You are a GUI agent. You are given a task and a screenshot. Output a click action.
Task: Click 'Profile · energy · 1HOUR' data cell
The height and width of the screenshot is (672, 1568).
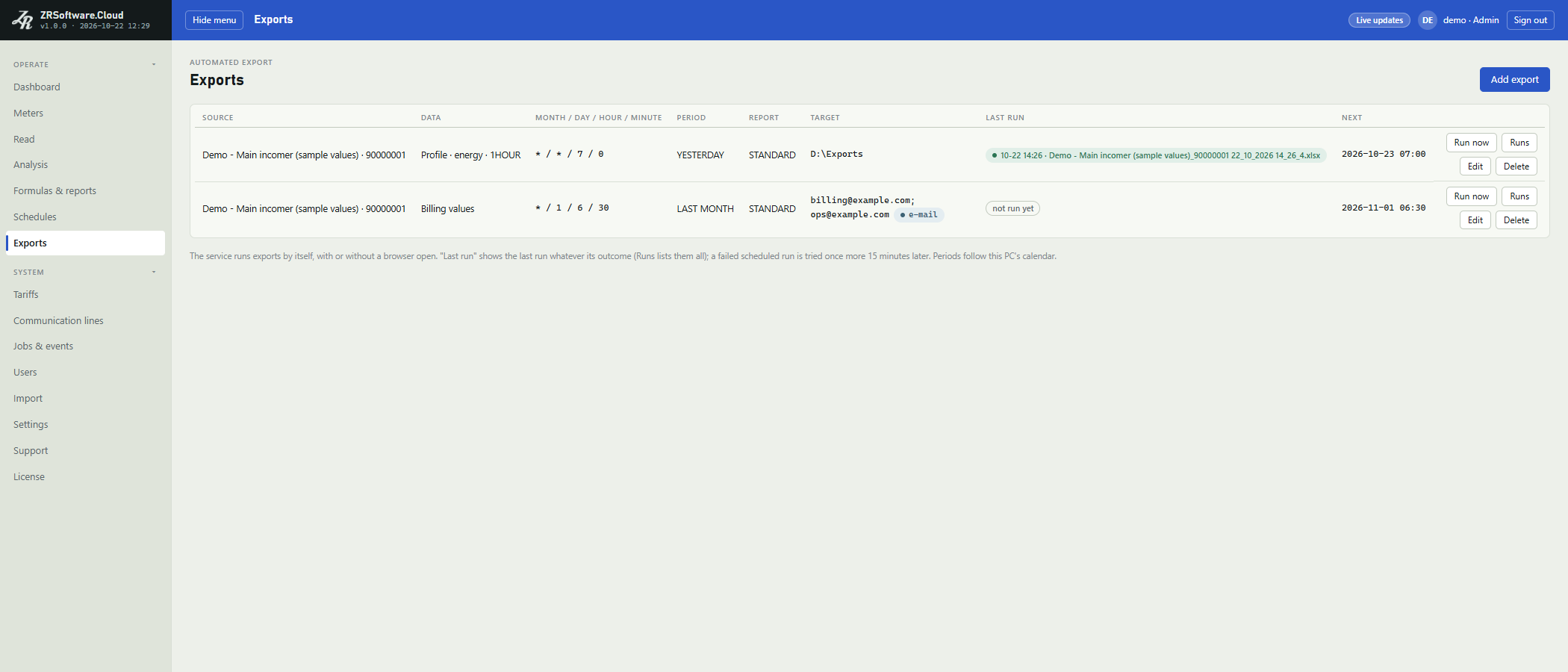click(x=470, y=155)
